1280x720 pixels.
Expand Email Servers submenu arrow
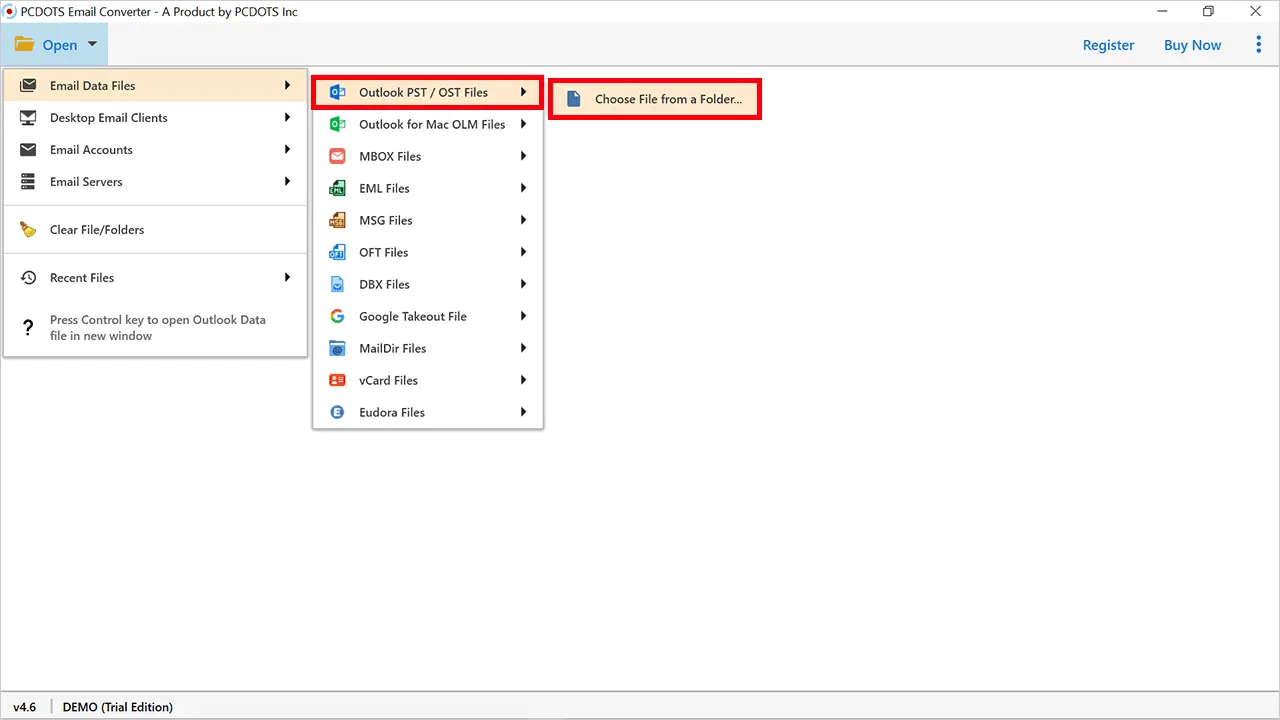287,182
